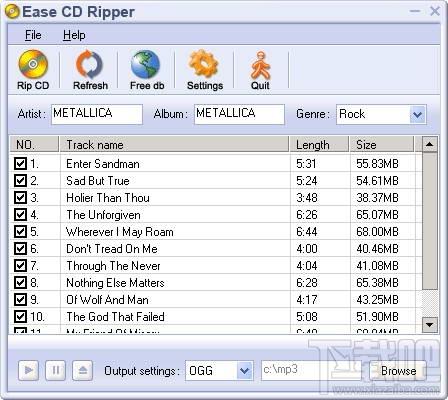Select The Unforgiven track name
Image resolution: width=448 pixels, height=400 pixels.
(103, 215)
